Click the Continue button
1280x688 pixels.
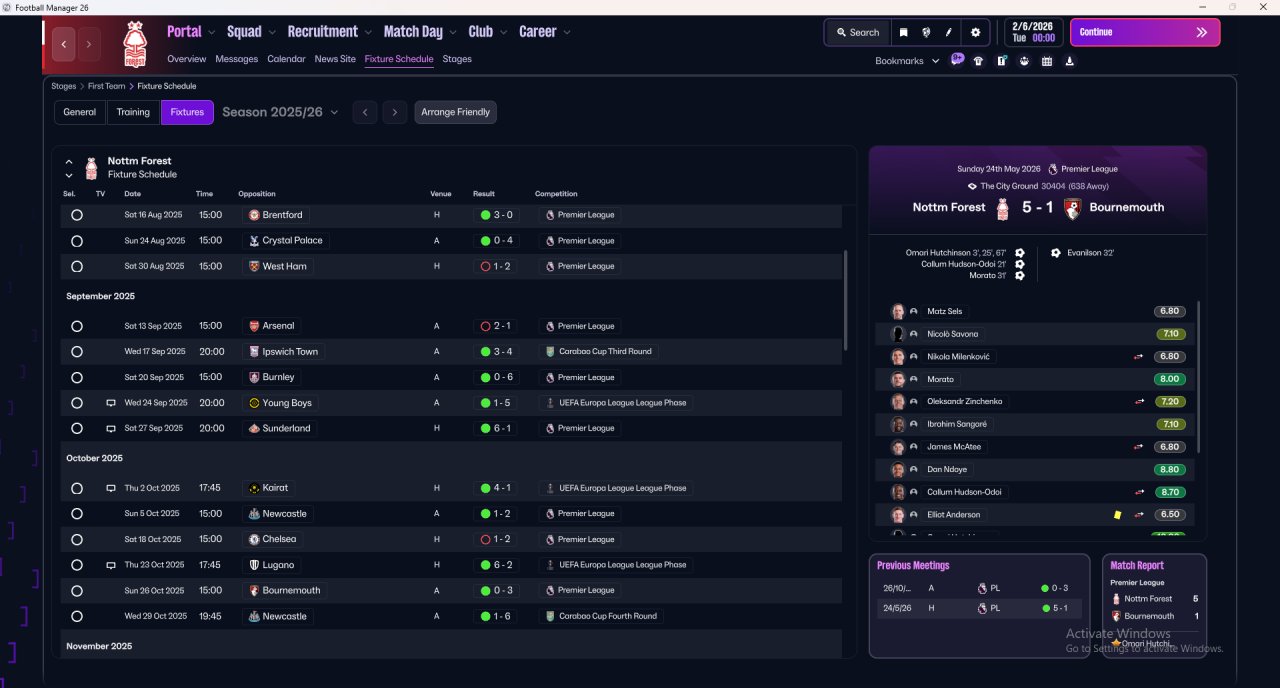tap(1145, 32)
